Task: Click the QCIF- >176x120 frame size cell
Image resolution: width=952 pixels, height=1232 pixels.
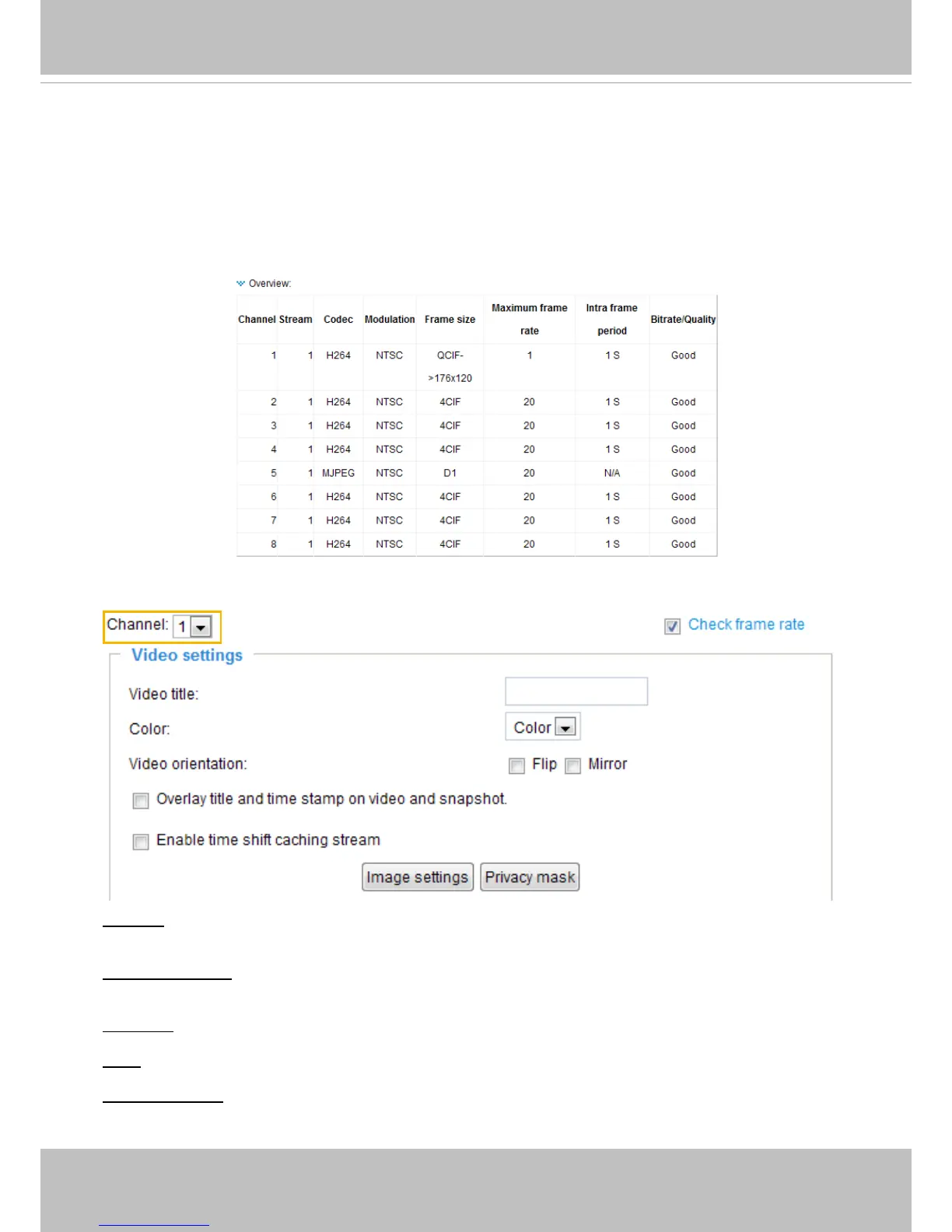Action: pos(450,366)
